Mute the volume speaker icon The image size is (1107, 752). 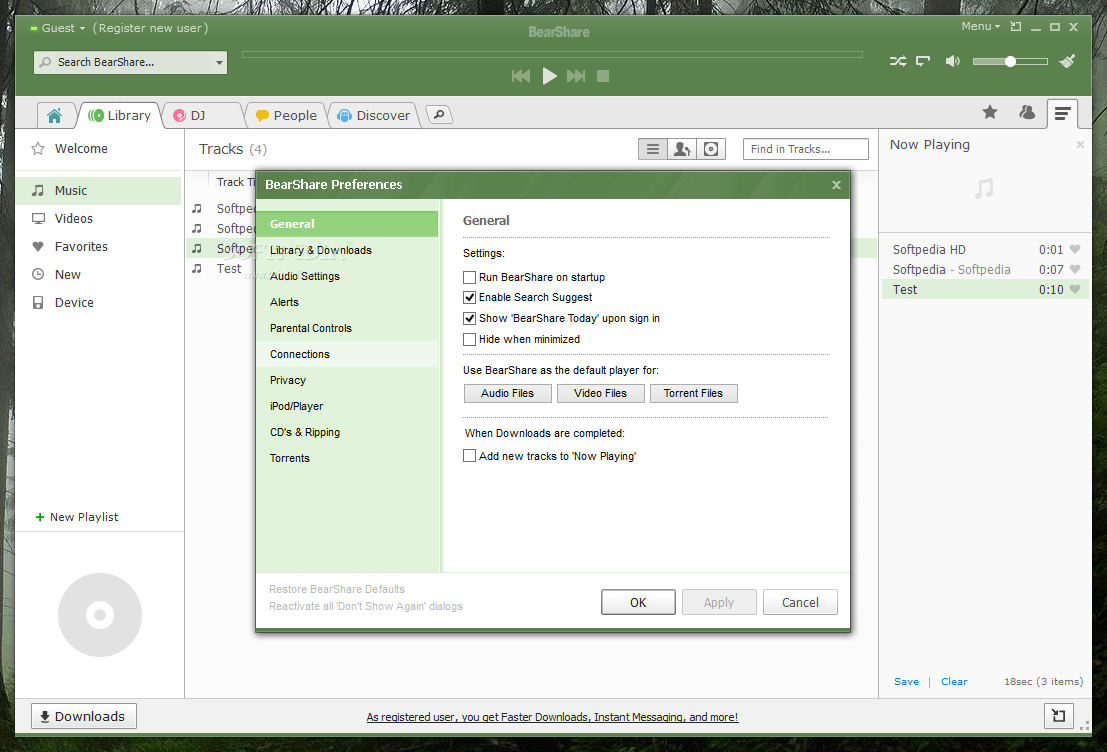coord(952,61)
